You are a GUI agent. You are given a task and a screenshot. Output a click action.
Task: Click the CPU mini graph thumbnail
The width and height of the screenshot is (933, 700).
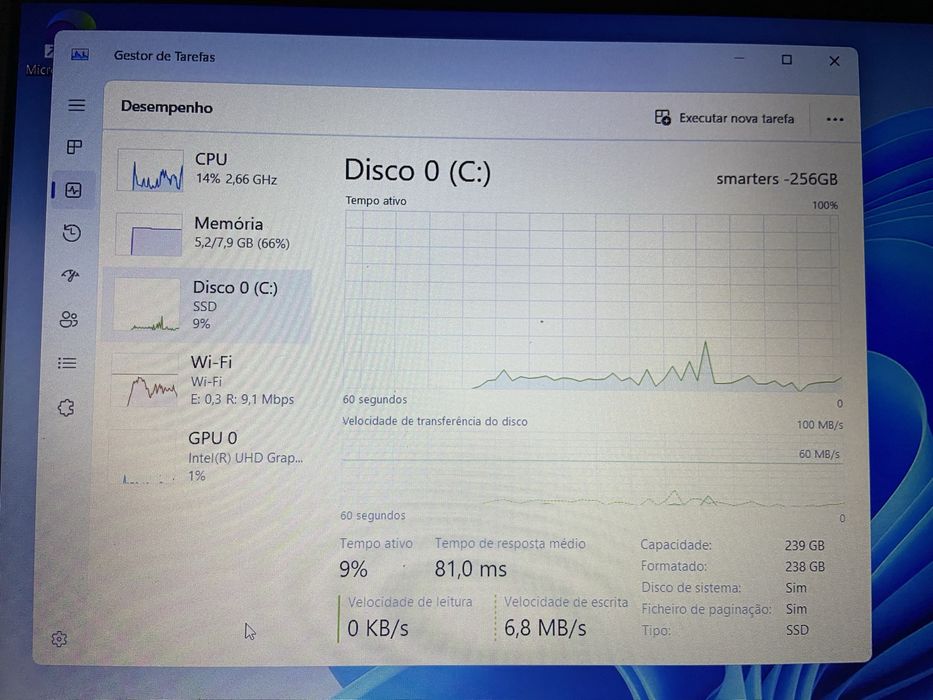point(151,170)
